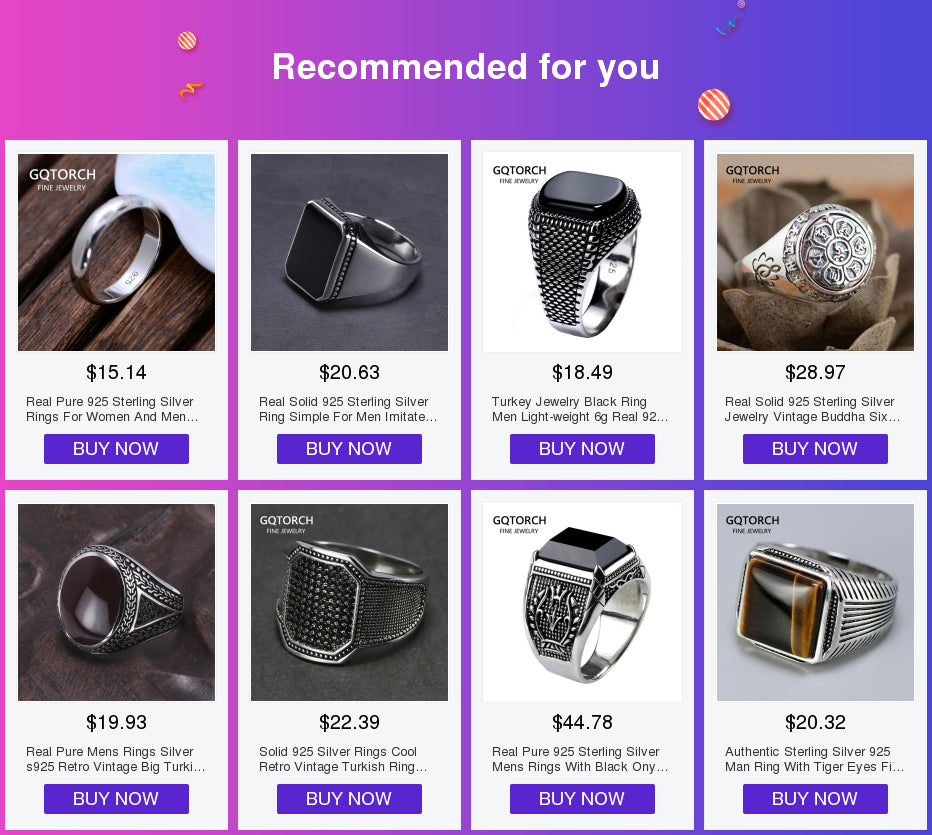Buy the $28.97 Buddha ring now
The width and height of the screenshot is (932, 835).
click(x=815, y=449)
